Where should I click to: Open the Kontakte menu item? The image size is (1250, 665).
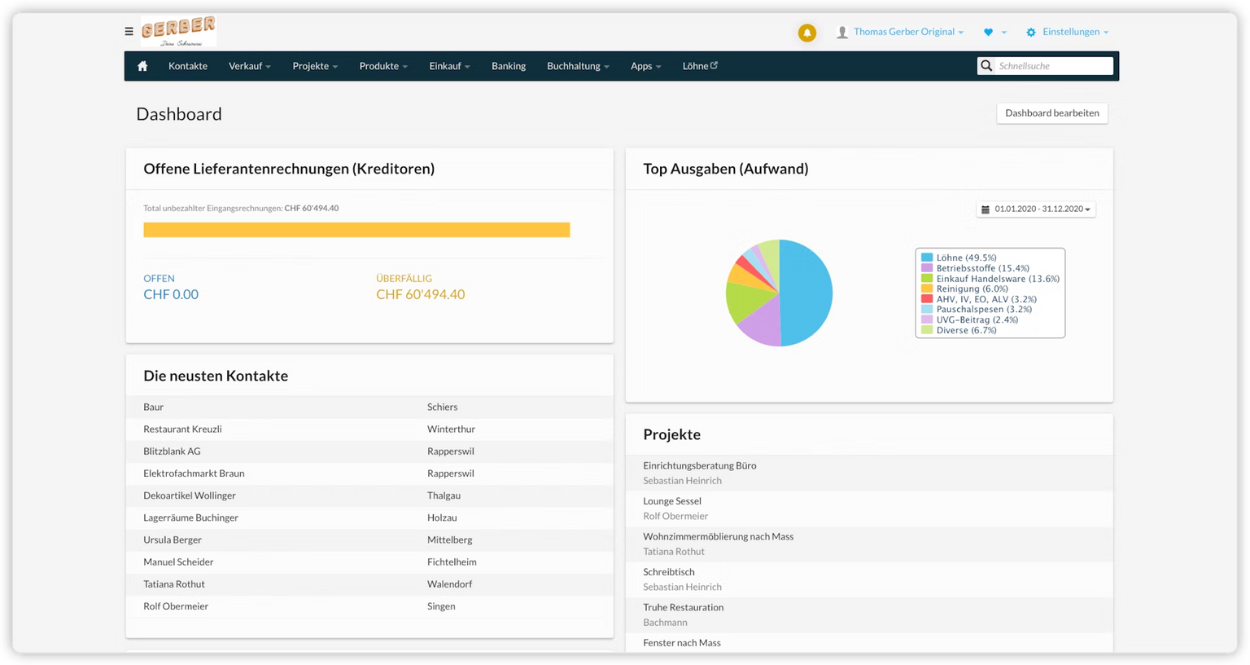click(188, 66)
